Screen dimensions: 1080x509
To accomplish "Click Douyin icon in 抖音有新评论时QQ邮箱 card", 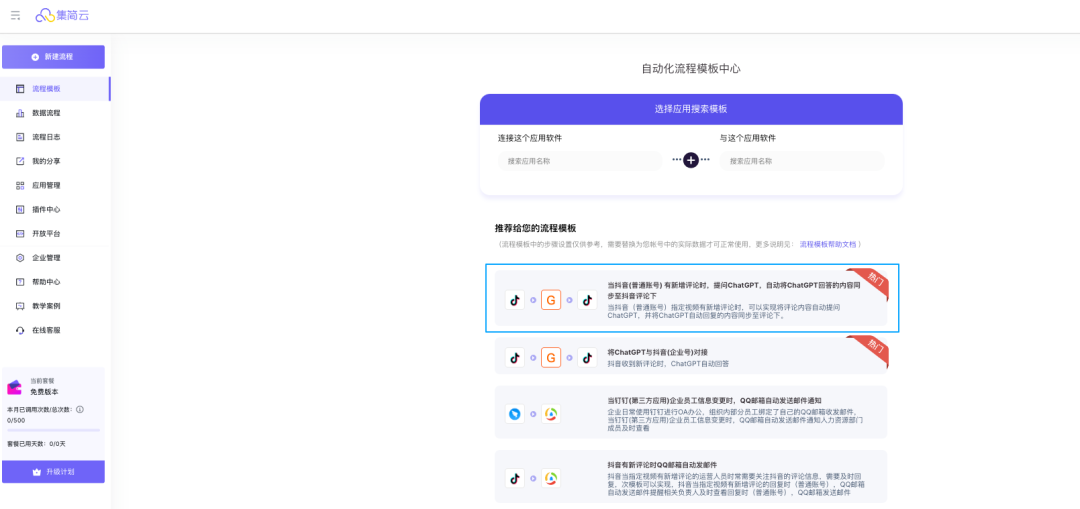I will 515,478.
